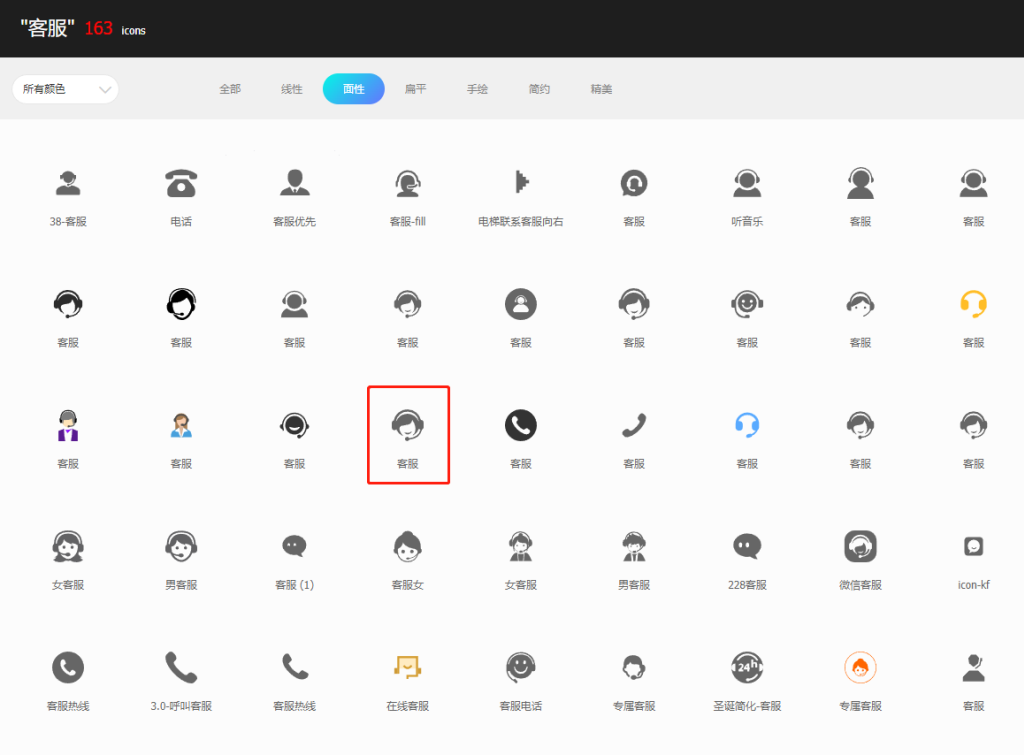Select the 简约 style tab
This screenshot has height=755, width=1024.
pos(539,89)
